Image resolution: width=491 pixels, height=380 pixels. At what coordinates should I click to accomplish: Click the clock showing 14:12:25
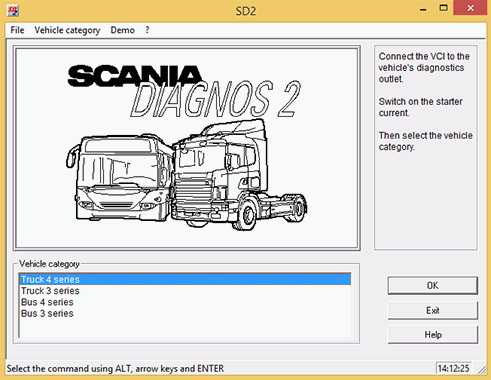coord(453,368)
